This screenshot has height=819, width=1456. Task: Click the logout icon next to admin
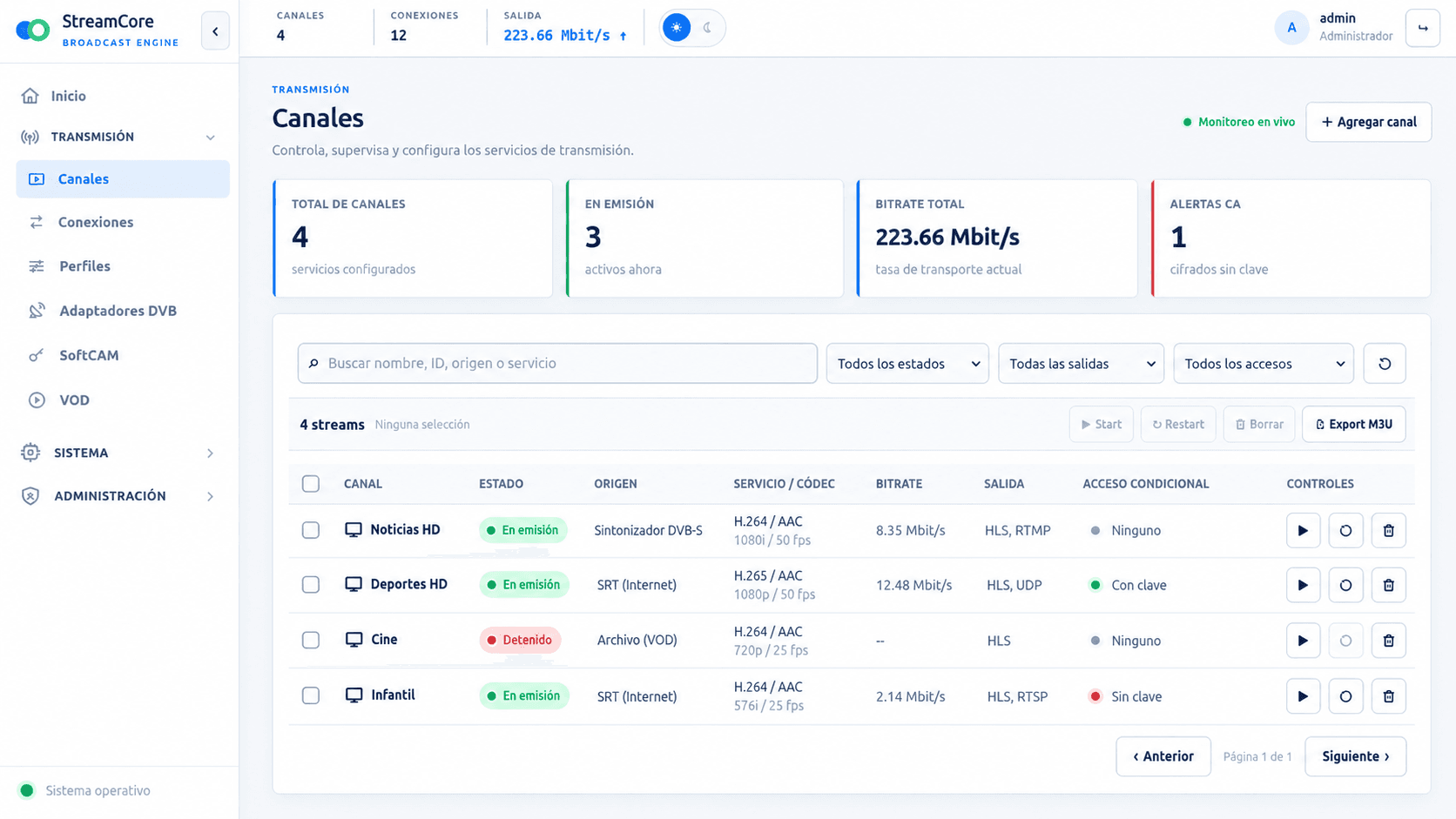[1423, 29]
